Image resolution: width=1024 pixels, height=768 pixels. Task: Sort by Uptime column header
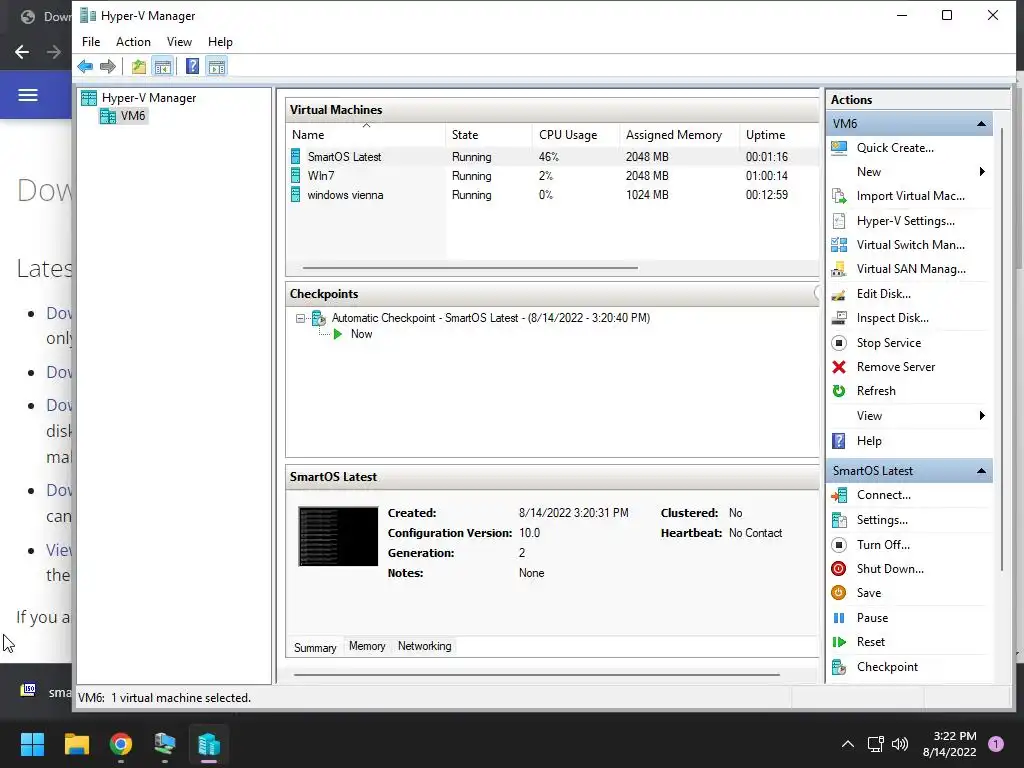click(x=779, y=135)
